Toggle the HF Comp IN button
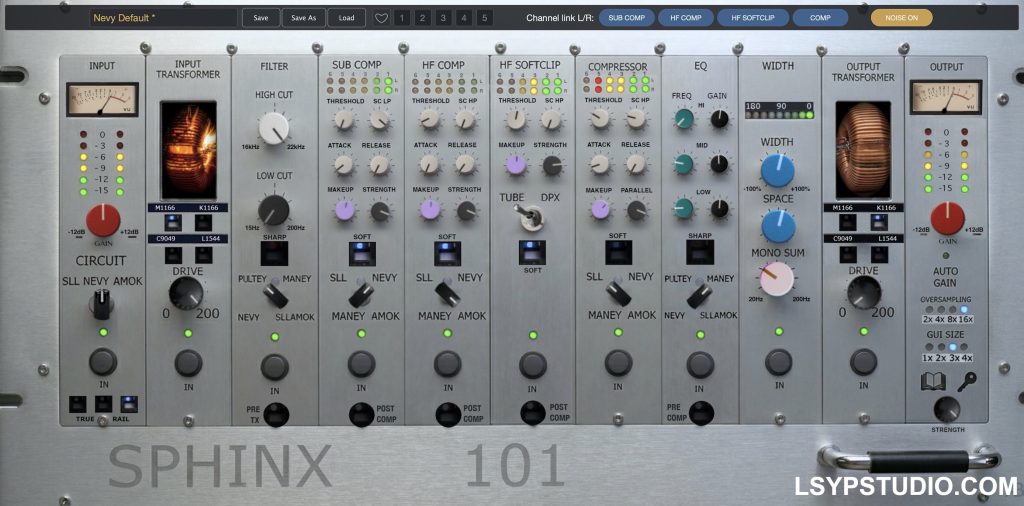This screenshot has width=1024, height=506. pos(447,364)
